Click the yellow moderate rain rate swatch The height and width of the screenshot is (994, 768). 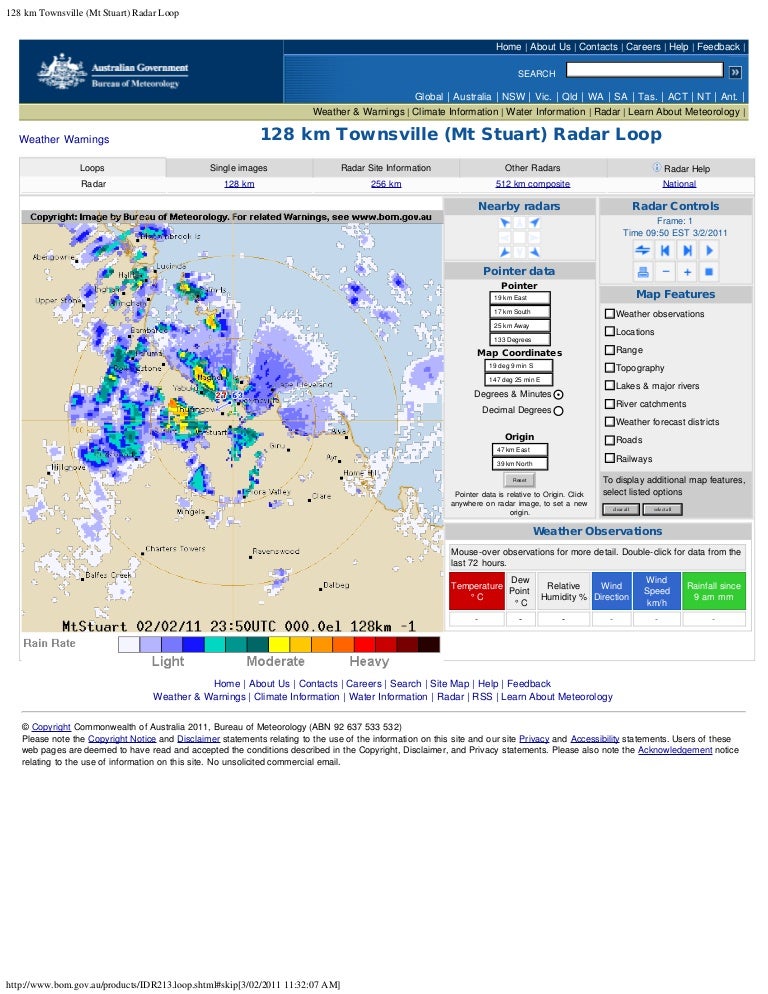pos(279,645)
